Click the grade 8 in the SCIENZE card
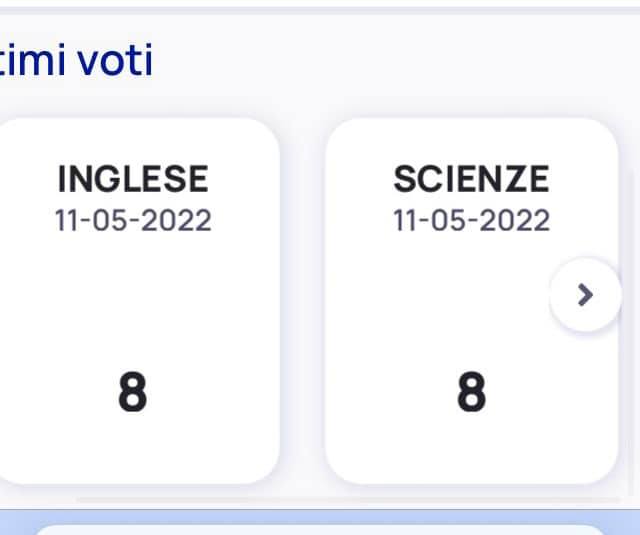The height and width of the screenshot is (535, 640). pos(471,392)
